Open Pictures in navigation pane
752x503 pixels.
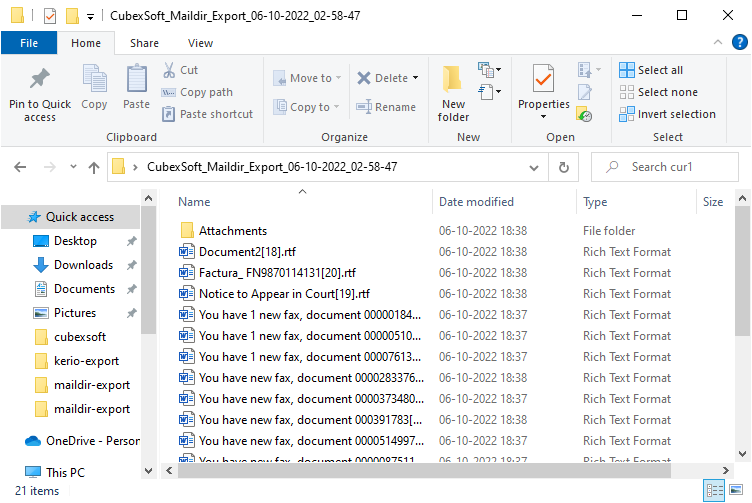click(x=75, y=313)
